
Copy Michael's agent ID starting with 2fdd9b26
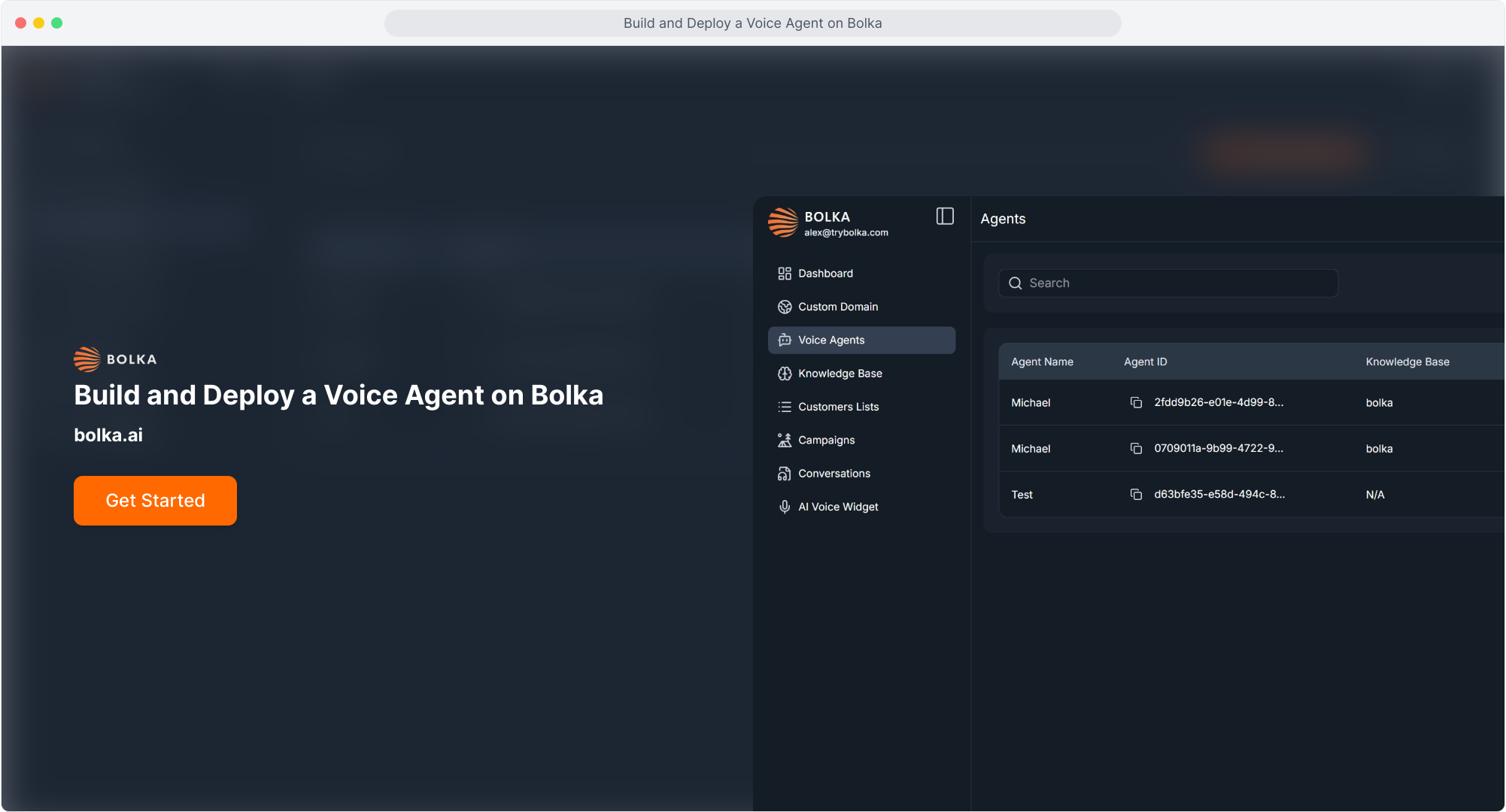[1136, 402]
